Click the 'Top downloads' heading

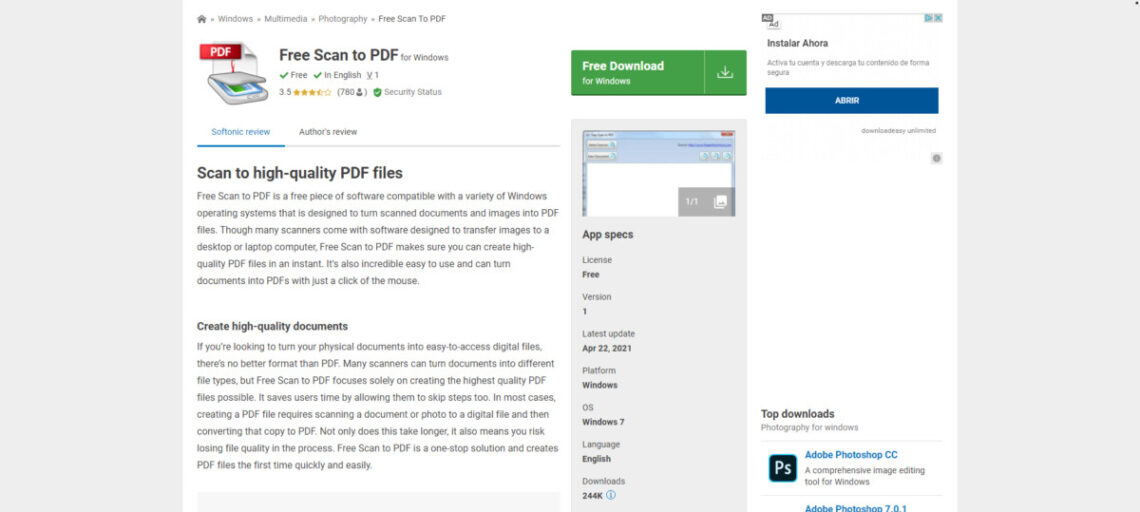point(798,414)
